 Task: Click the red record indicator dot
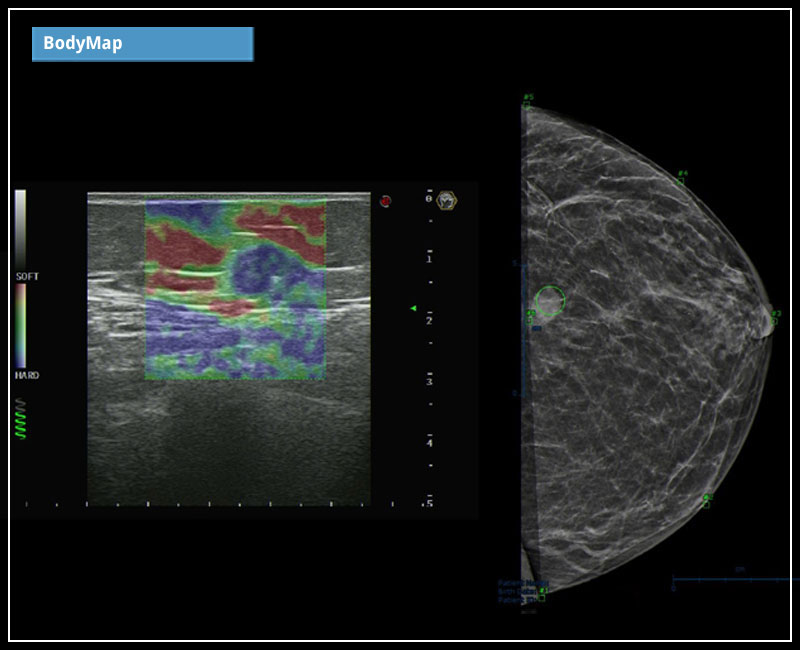click(x=385, y=201)
